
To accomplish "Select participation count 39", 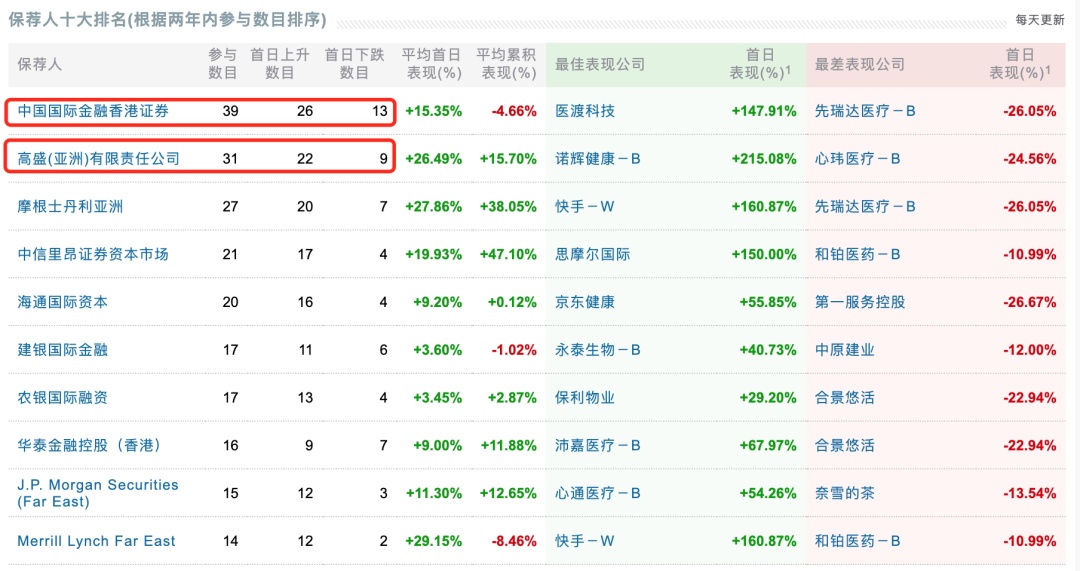I will point(230,111).
